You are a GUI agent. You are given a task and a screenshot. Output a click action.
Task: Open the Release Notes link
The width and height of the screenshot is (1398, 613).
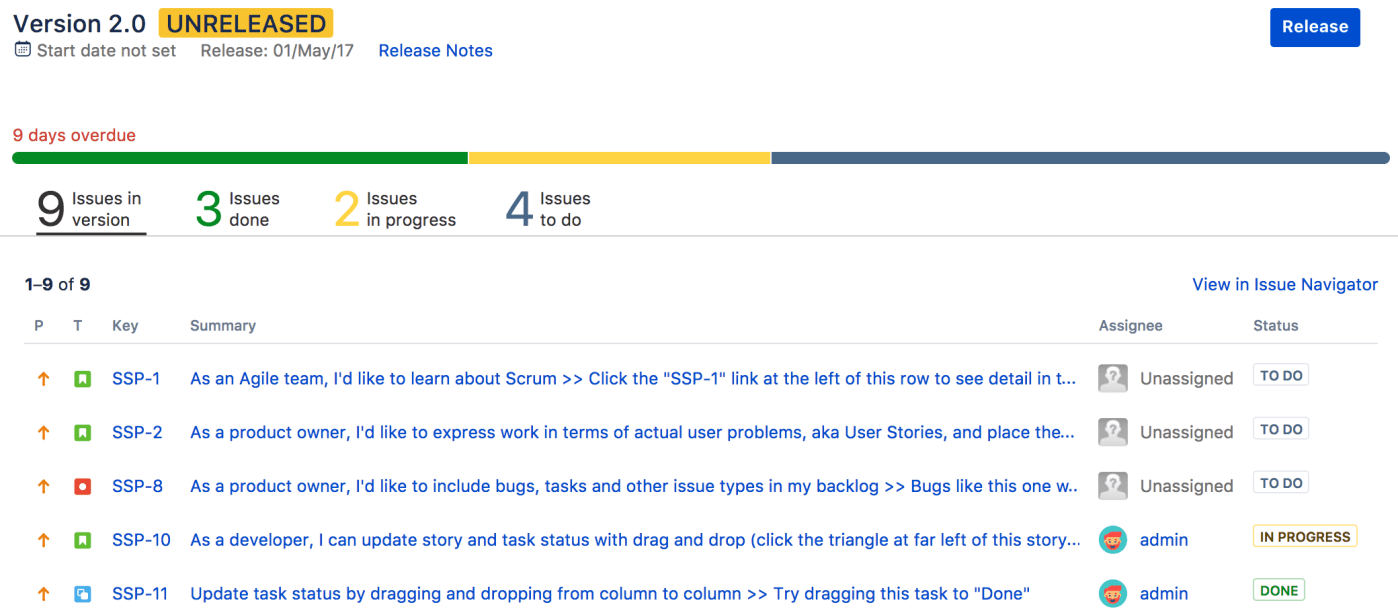435,51
